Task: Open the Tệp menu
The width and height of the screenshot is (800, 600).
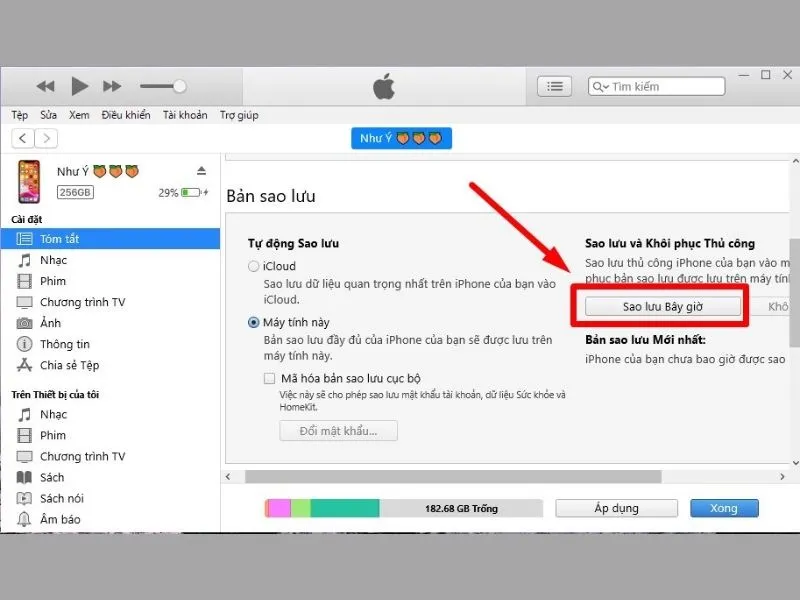Action: pyautogui.click(x=20, y=115)
